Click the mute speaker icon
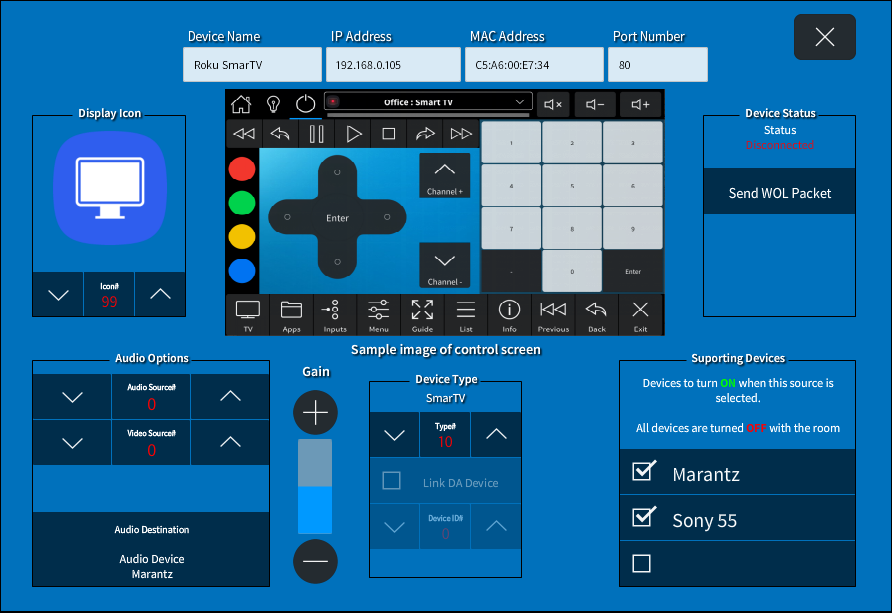 (553, 105)
